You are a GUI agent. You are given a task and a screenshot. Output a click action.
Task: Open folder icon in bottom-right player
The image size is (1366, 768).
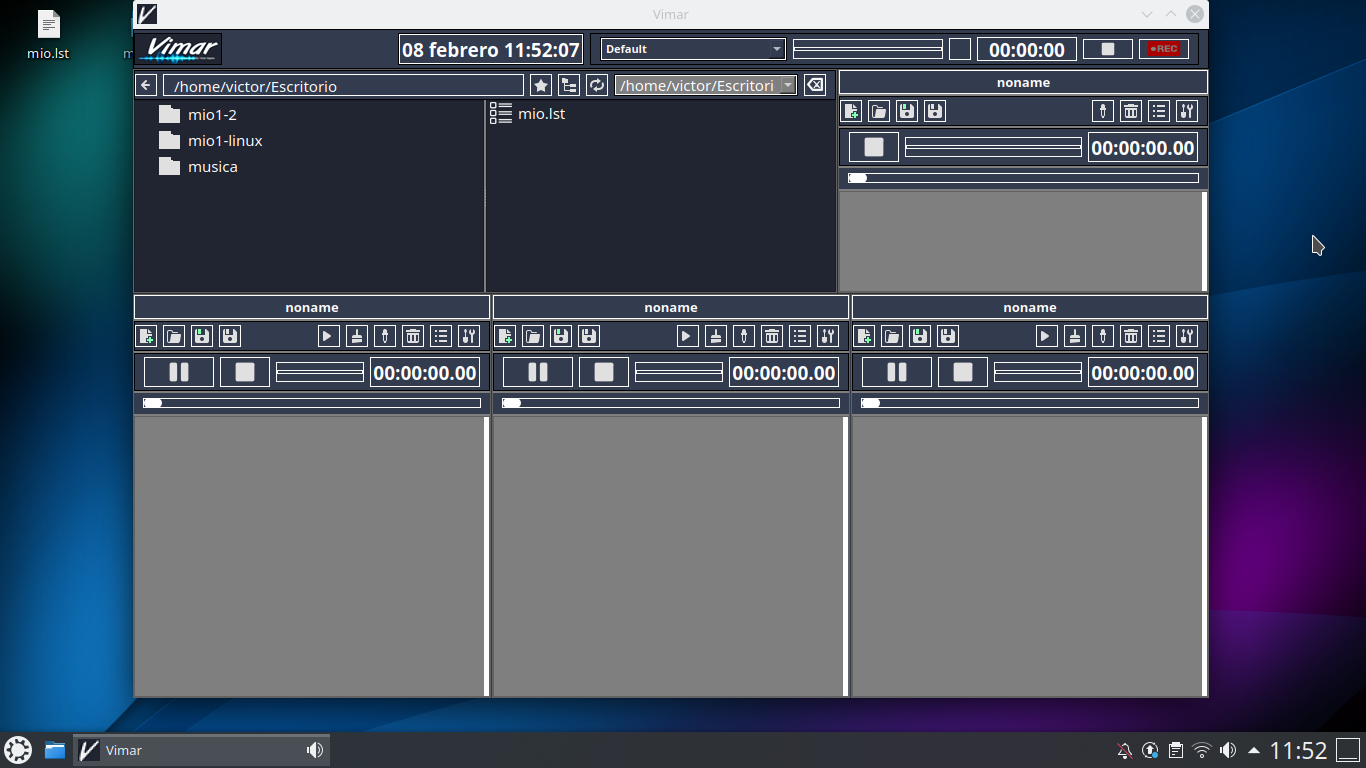[x=893, y=336]
